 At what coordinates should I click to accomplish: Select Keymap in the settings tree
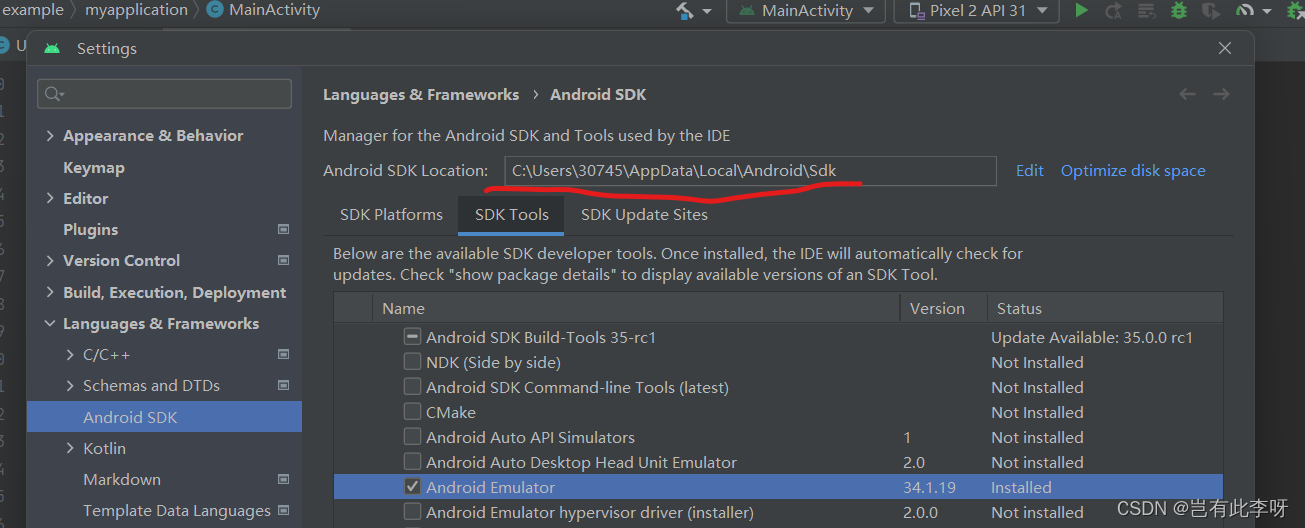click(x=94, y=167)
